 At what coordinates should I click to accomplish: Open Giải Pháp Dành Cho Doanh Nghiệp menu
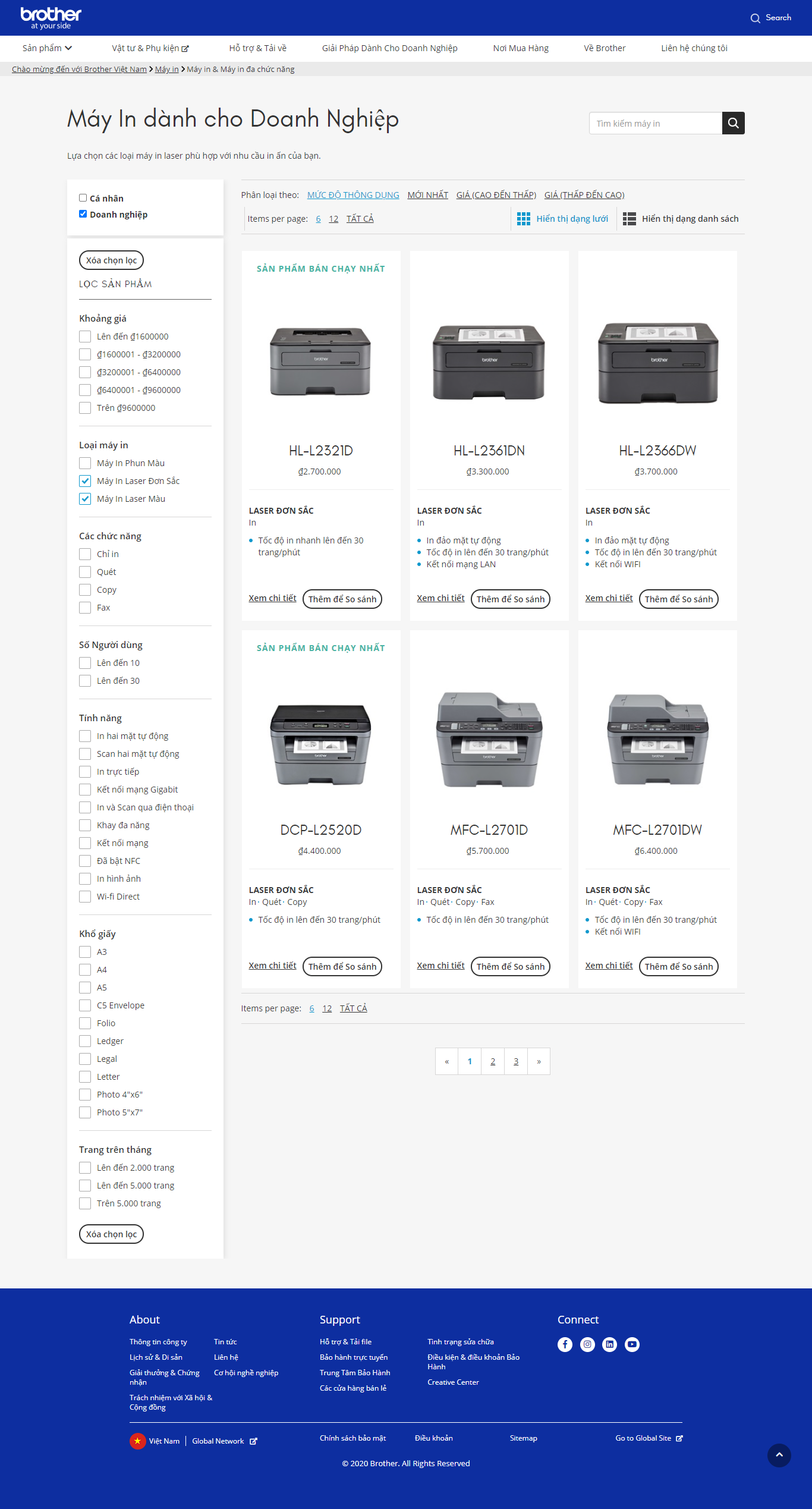click(389, 48)
